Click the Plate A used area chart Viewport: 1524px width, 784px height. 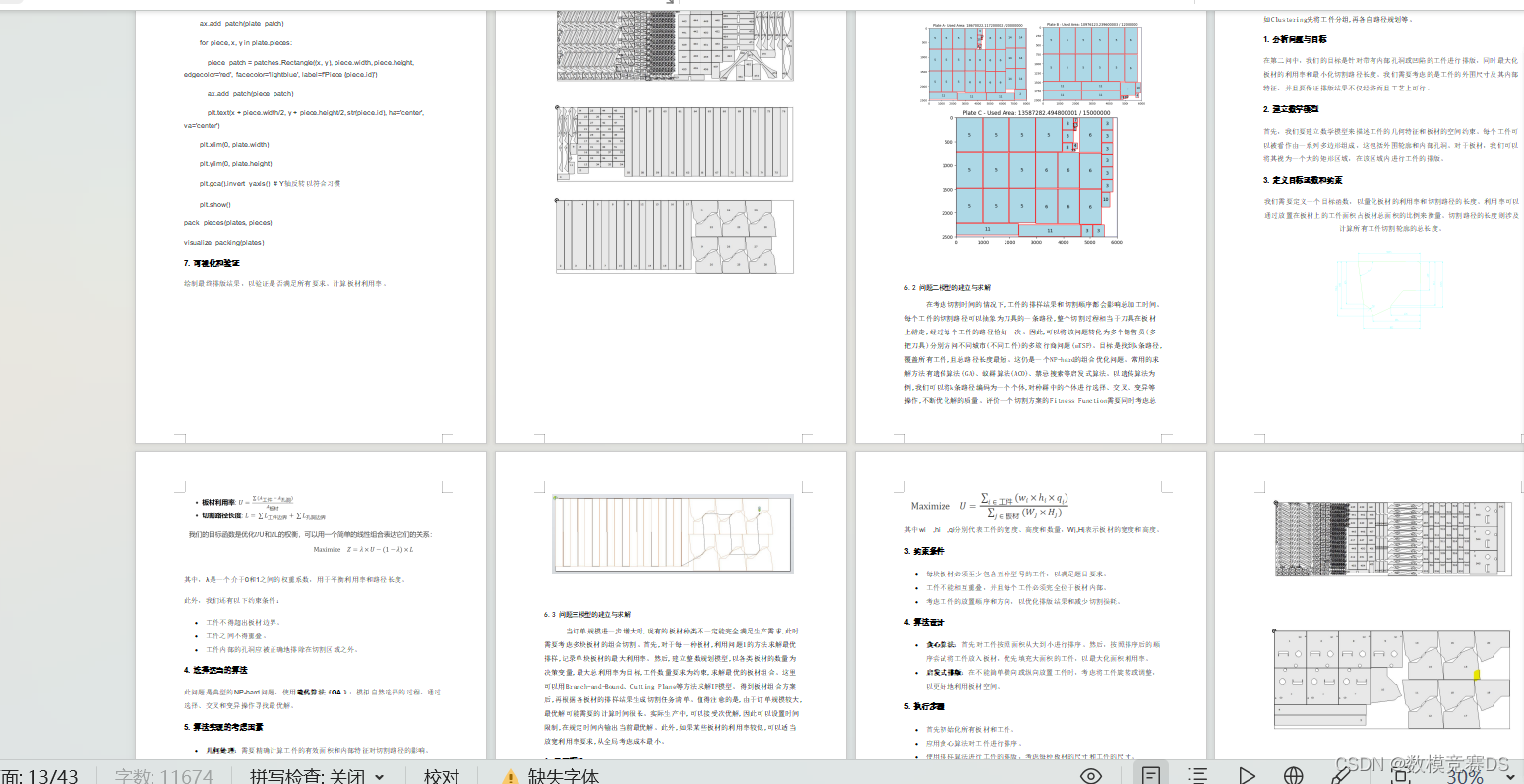[976, 64]
